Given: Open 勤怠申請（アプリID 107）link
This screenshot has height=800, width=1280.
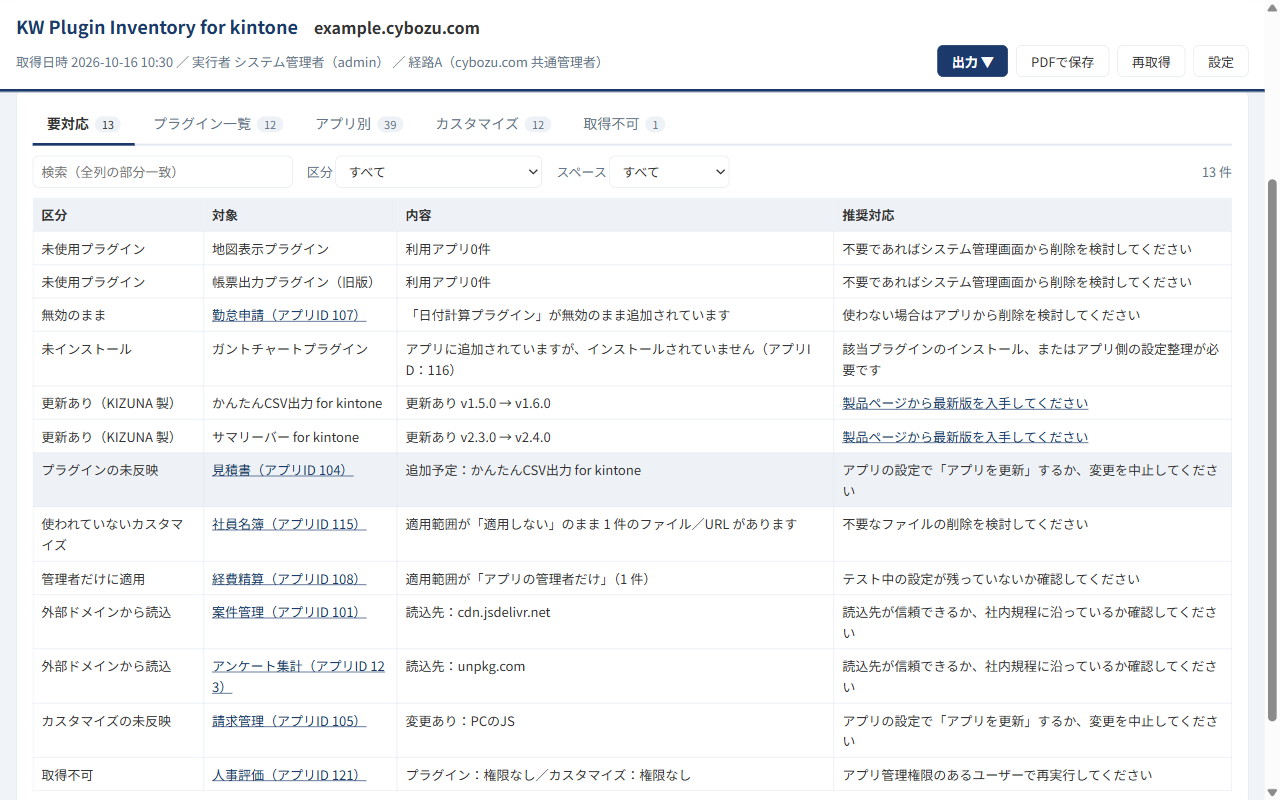Looking at the screenshot, I should click(289, 315).
